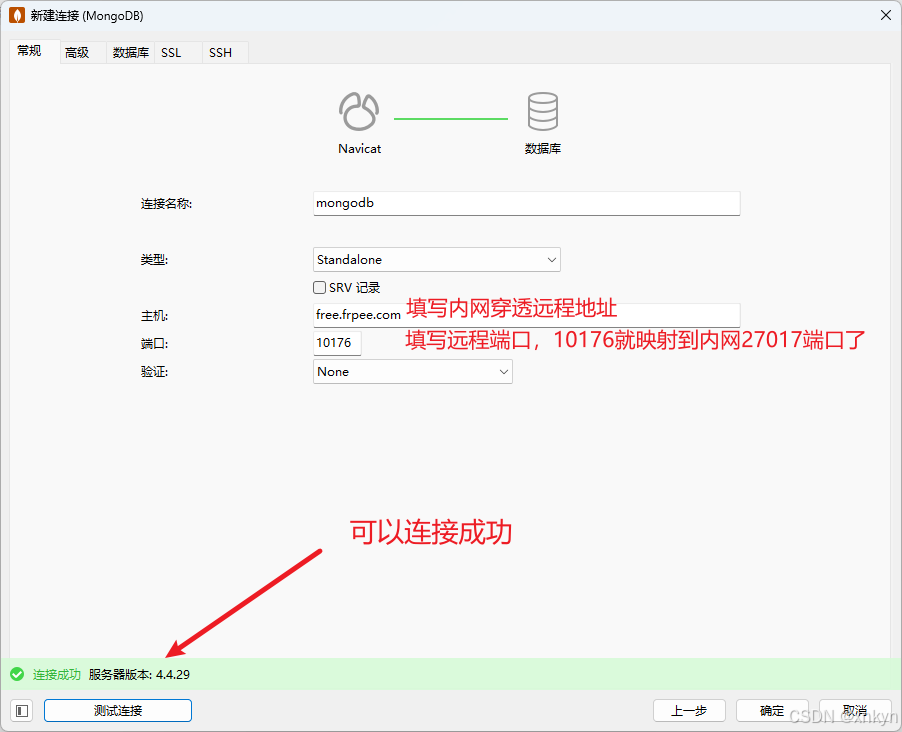The width and height of the screenshot is (902, 732).
Task: Click the 类型: label
Action: 154,260
